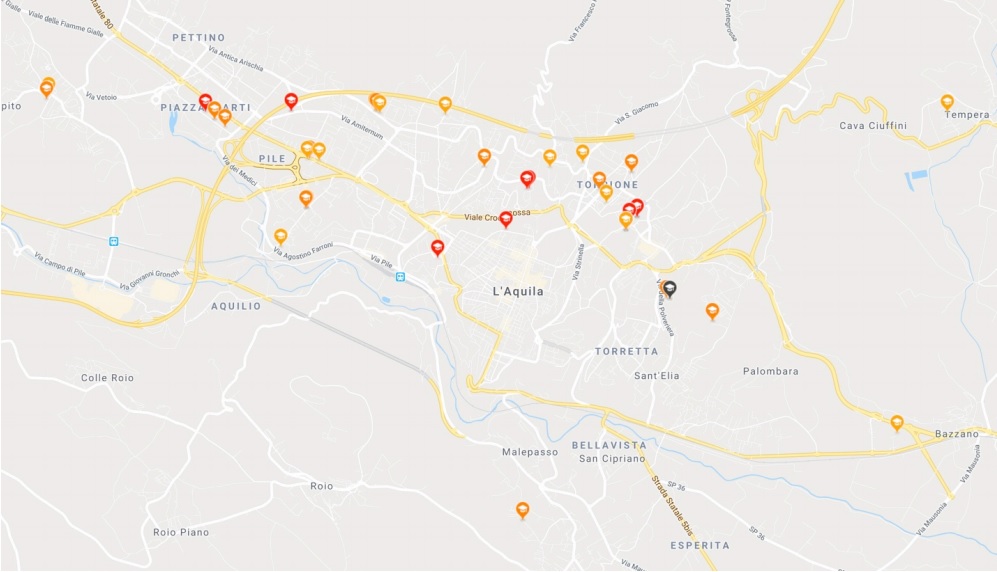Click the train station icon near Via Pile
The image size is (997, 572).
(400, 276)
